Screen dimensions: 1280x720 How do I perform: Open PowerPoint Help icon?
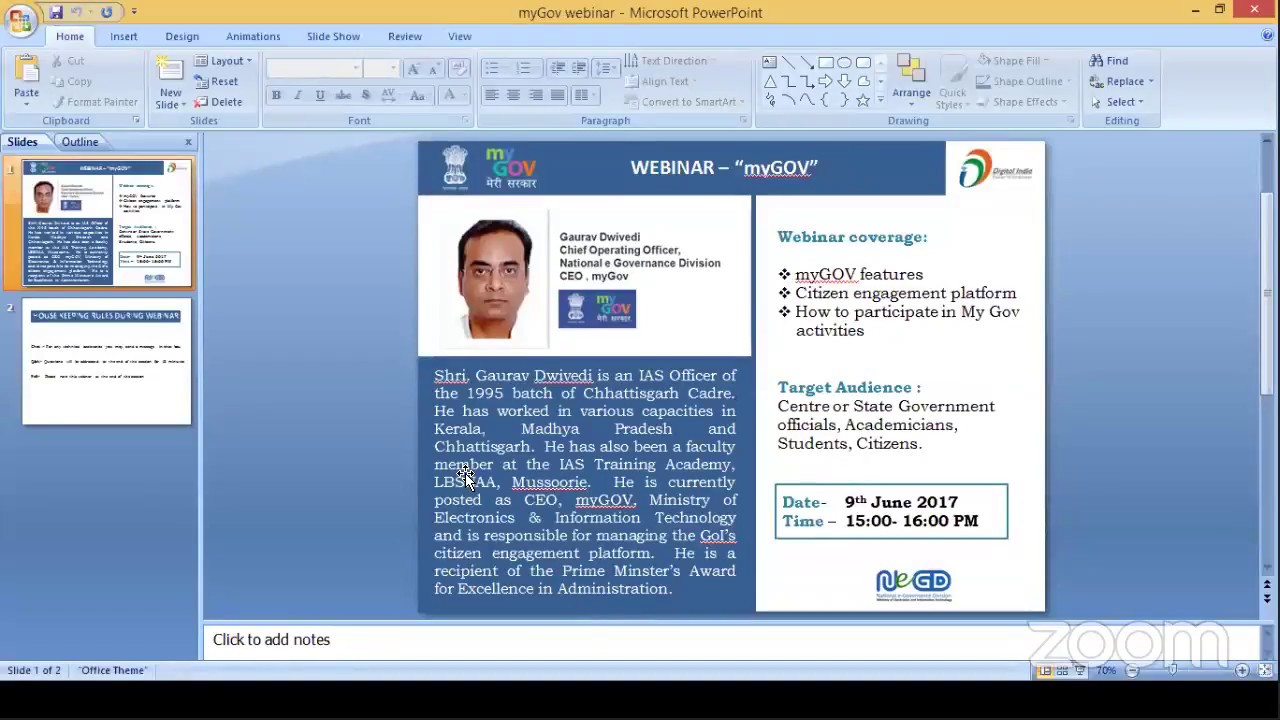[1268, 36]
